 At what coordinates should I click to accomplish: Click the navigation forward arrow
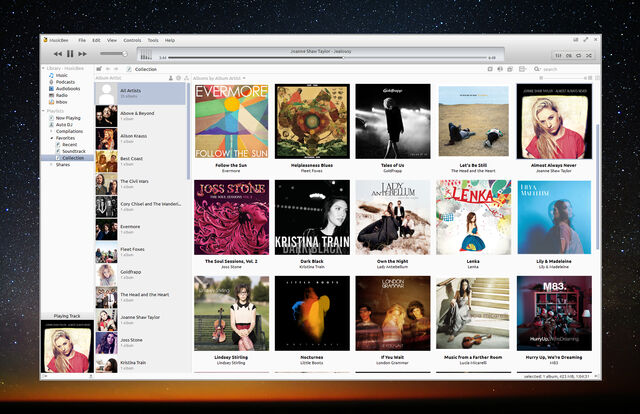[116, 69]
